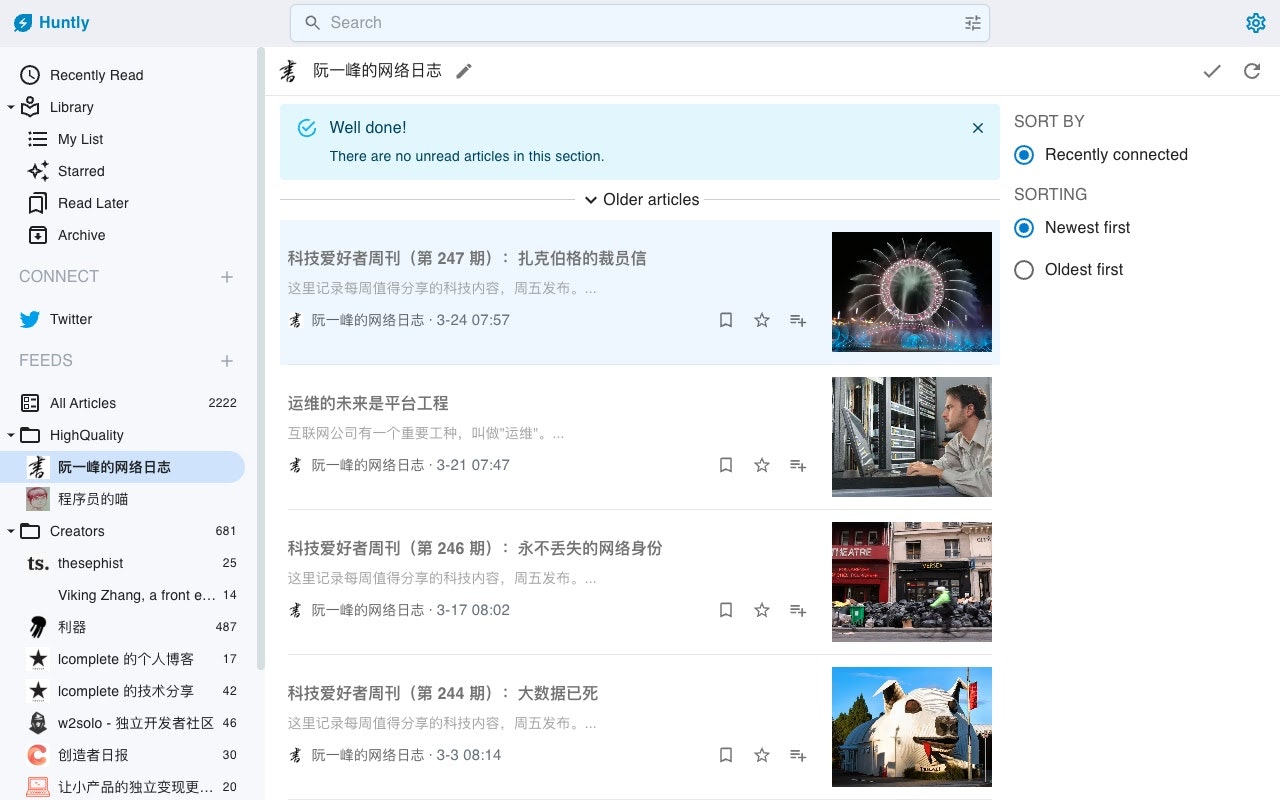The image size is (1280, 800).
Task: Bookmark the 第 247 期 article for read later
Action: click(x=726, y=320)
